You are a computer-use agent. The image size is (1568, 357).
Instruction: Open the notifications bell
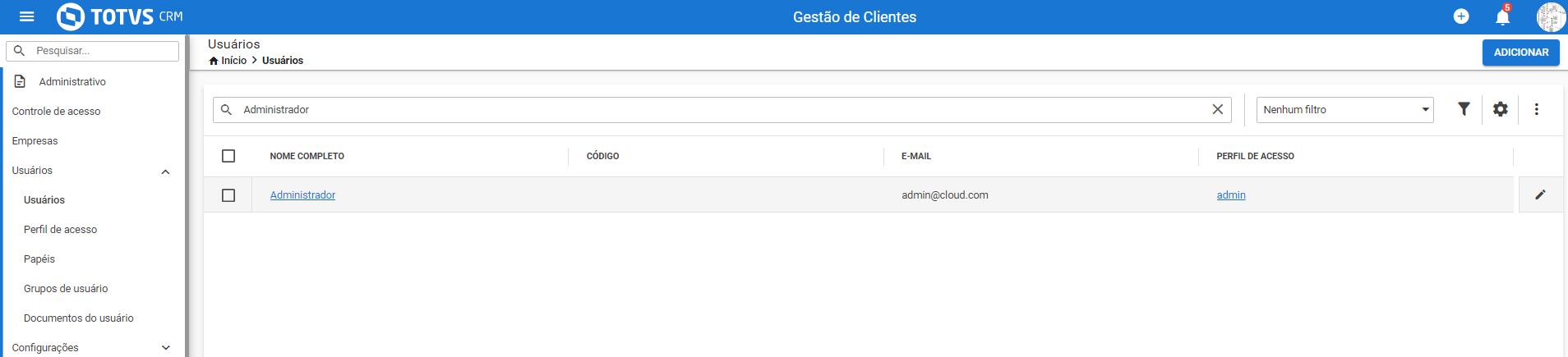click(x=1502, y=16)
